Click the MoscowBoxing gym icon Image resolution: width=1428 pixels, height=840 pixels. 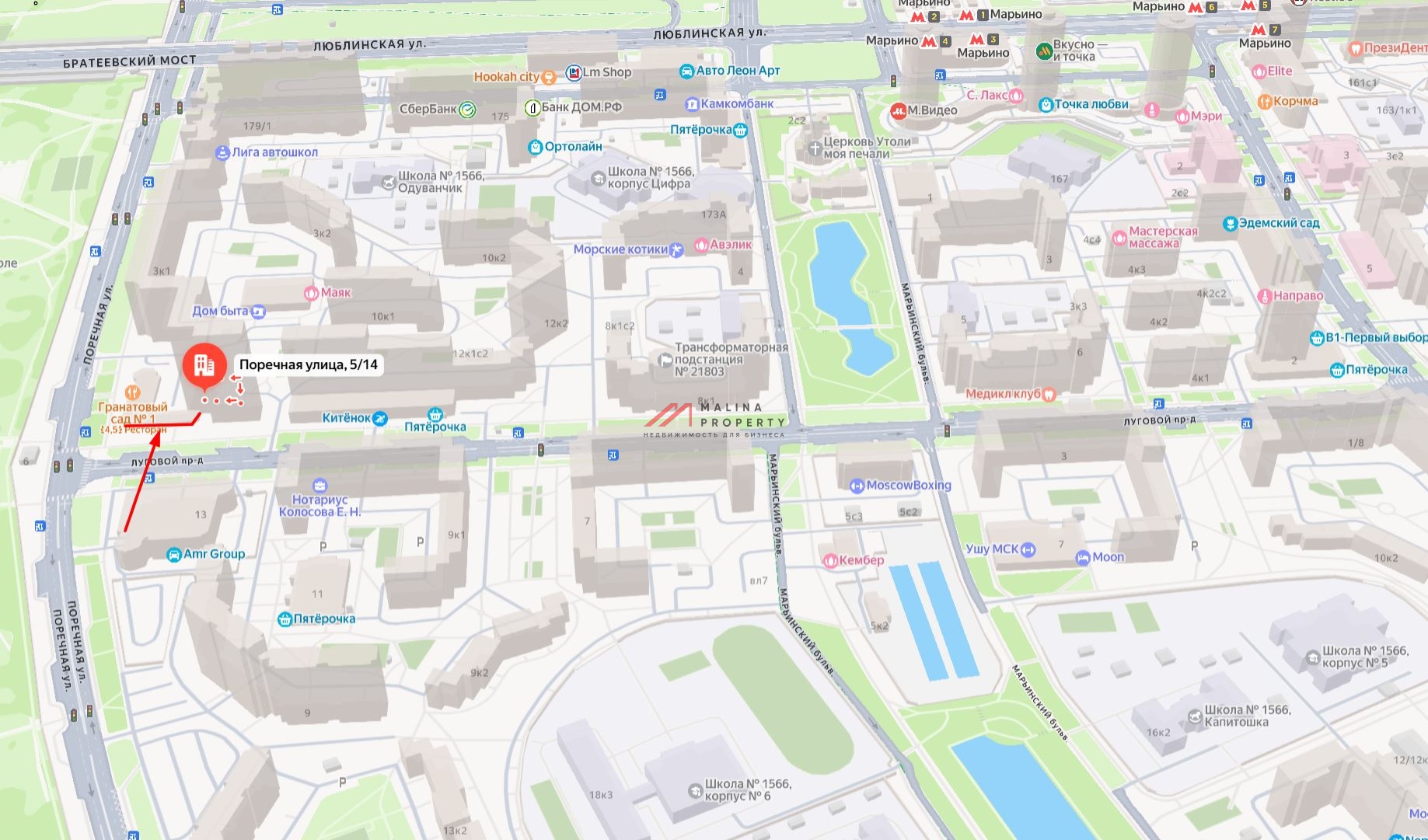857,486
